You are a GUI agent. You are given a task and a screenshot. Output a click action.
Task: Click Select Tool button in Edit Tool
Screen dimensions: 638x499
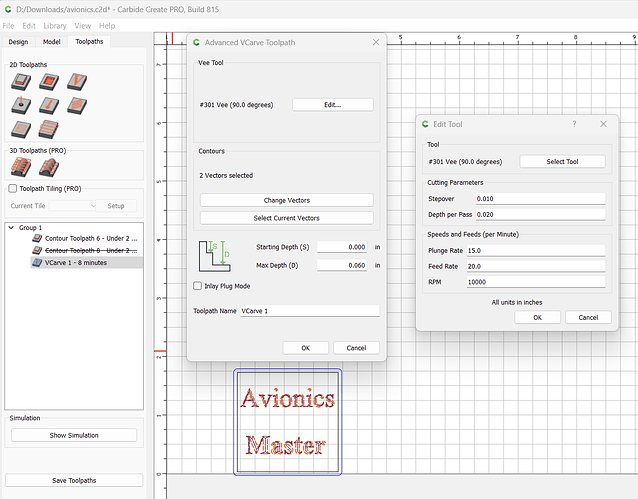pos(562,161)
